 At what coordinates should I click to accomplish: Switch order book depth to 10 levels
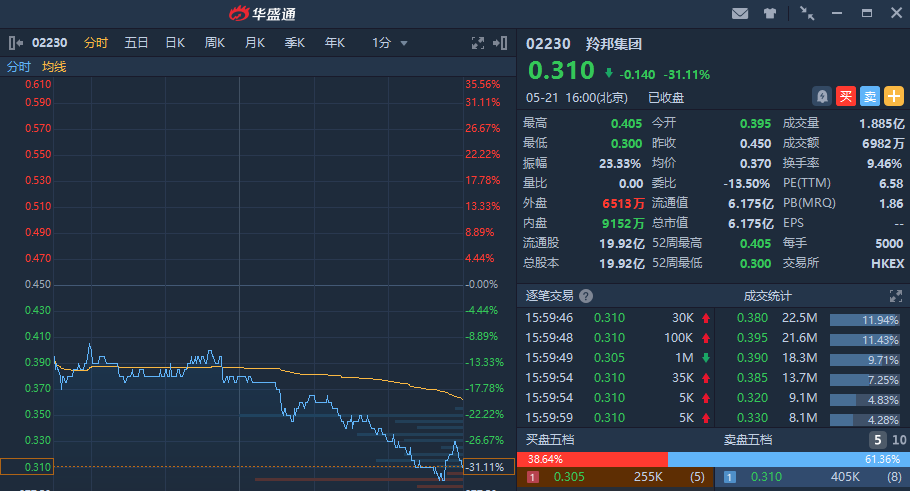point(898,440)
